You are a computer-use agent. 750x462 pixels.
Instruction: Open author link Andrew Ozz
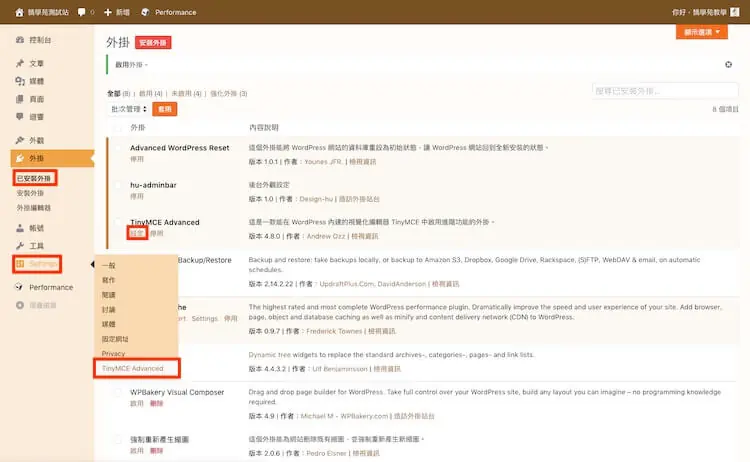coord(326,236)
